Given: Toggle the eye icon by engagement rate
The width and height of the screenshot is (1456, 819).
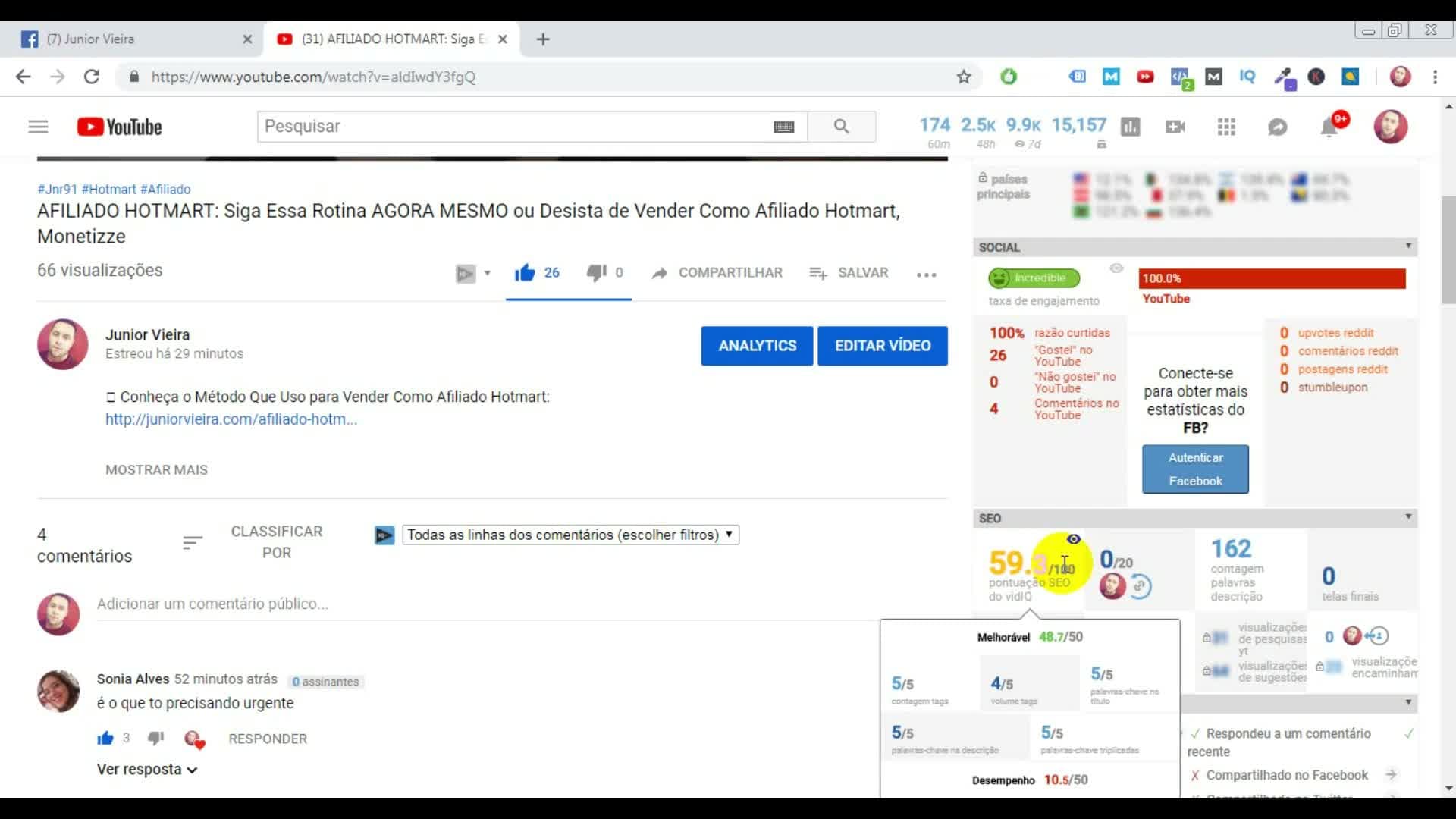Looking at the screenshot, I should 1116,268.
